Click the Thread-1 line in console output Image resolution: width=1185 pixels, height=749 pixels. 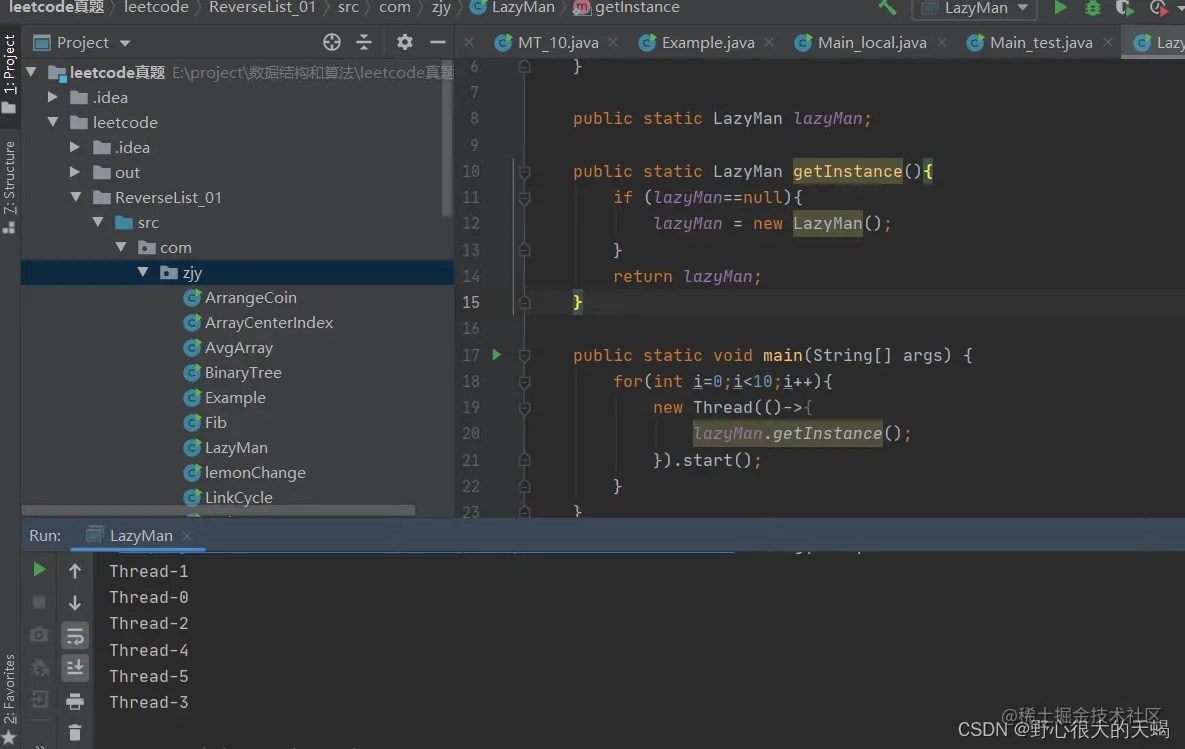tap(149, 571)
